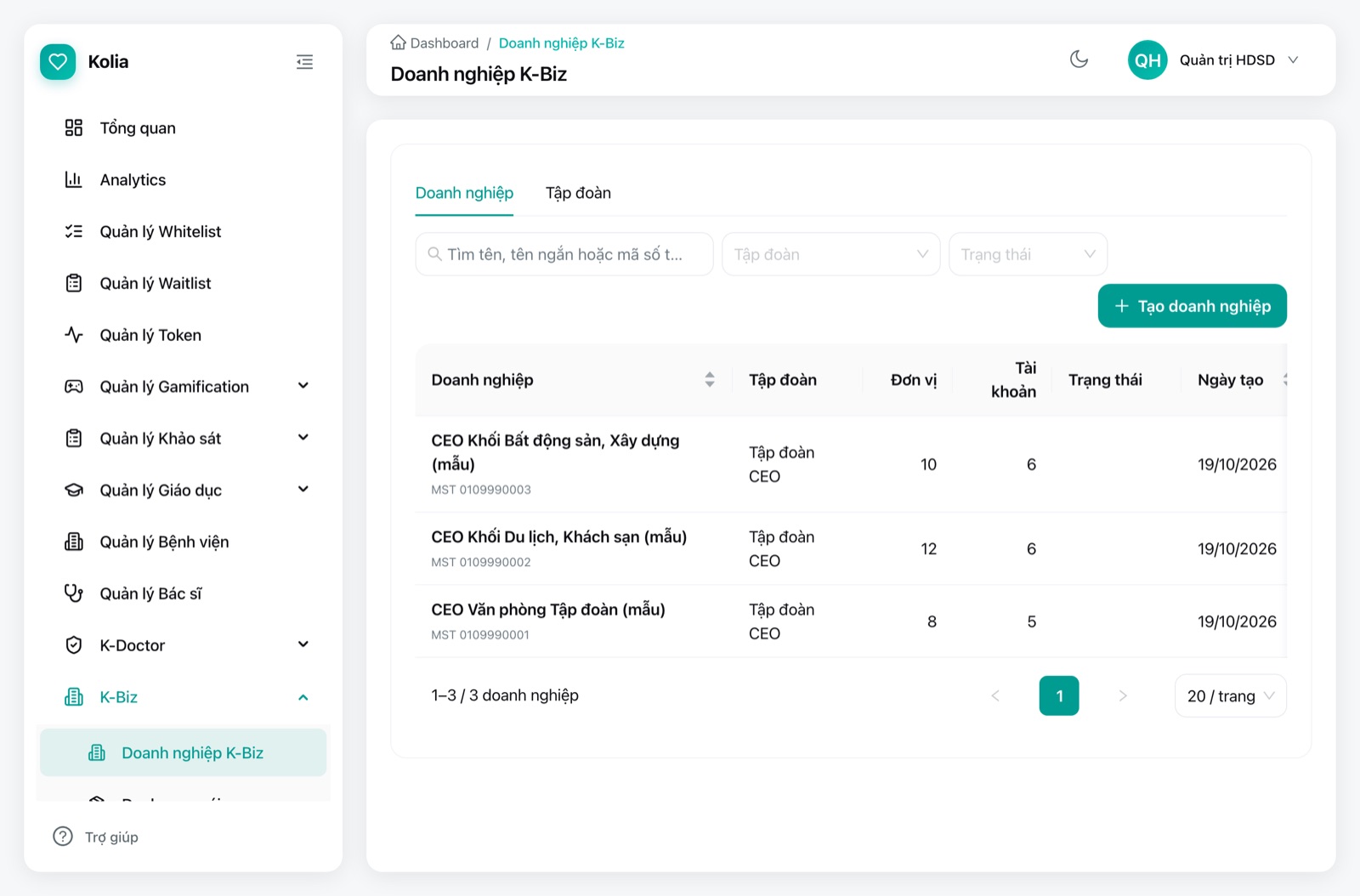The image size is (1360, 896).
Task: Click the QH user avatar
Action: (x=1147, y=60)
